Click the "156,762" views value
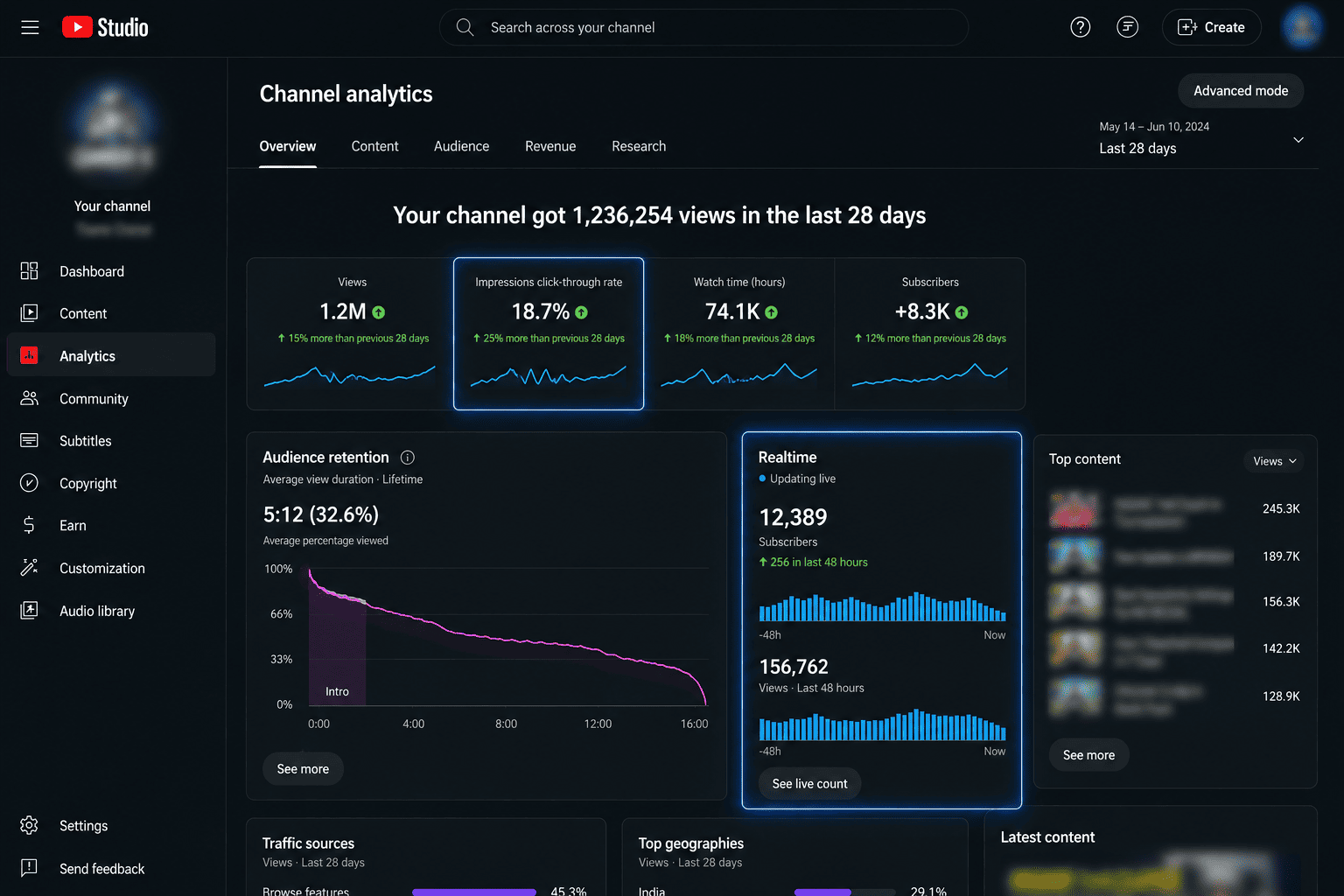 pyautogui.click(x=794, y=667)
